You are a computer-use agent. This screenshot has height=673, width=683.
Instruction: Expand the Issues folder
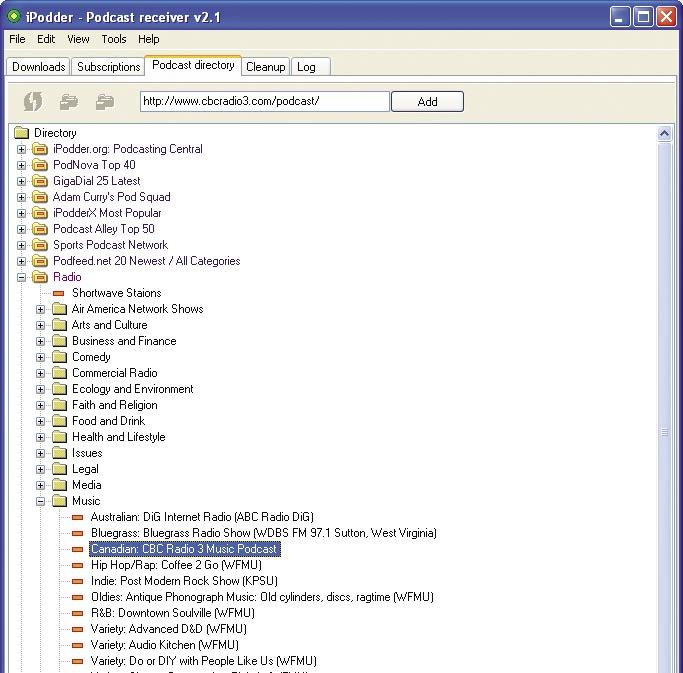[41, 453]
